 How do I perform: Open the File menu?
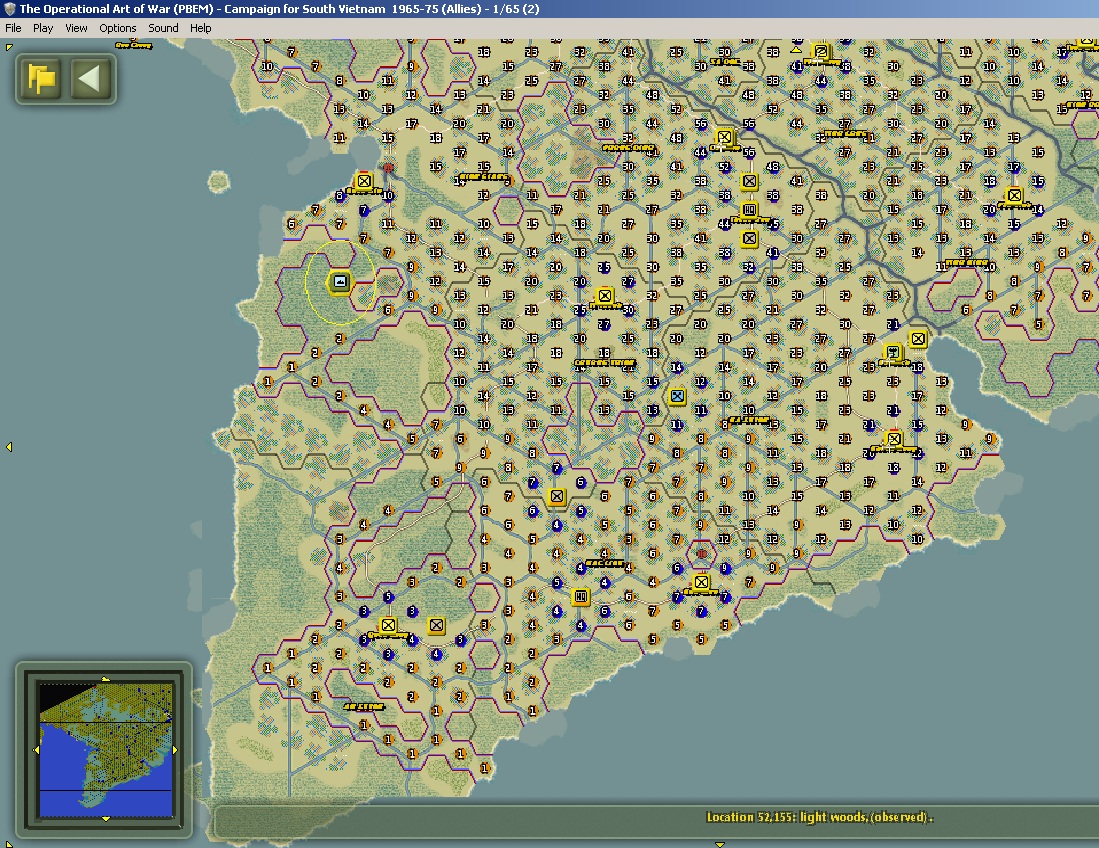click(x=13, y=28)
